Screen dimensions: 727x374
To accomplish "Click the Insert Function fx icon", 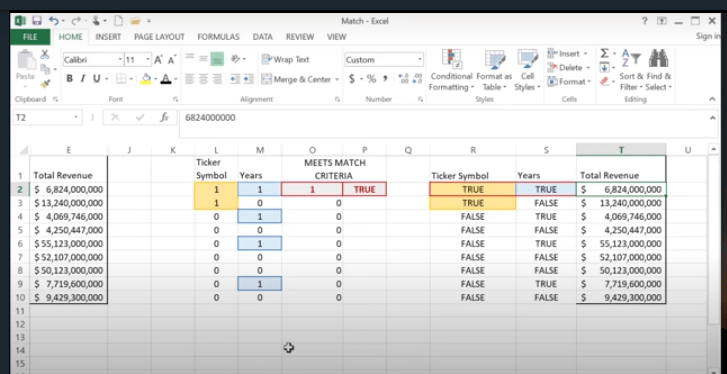I will [x=164, y=118].
